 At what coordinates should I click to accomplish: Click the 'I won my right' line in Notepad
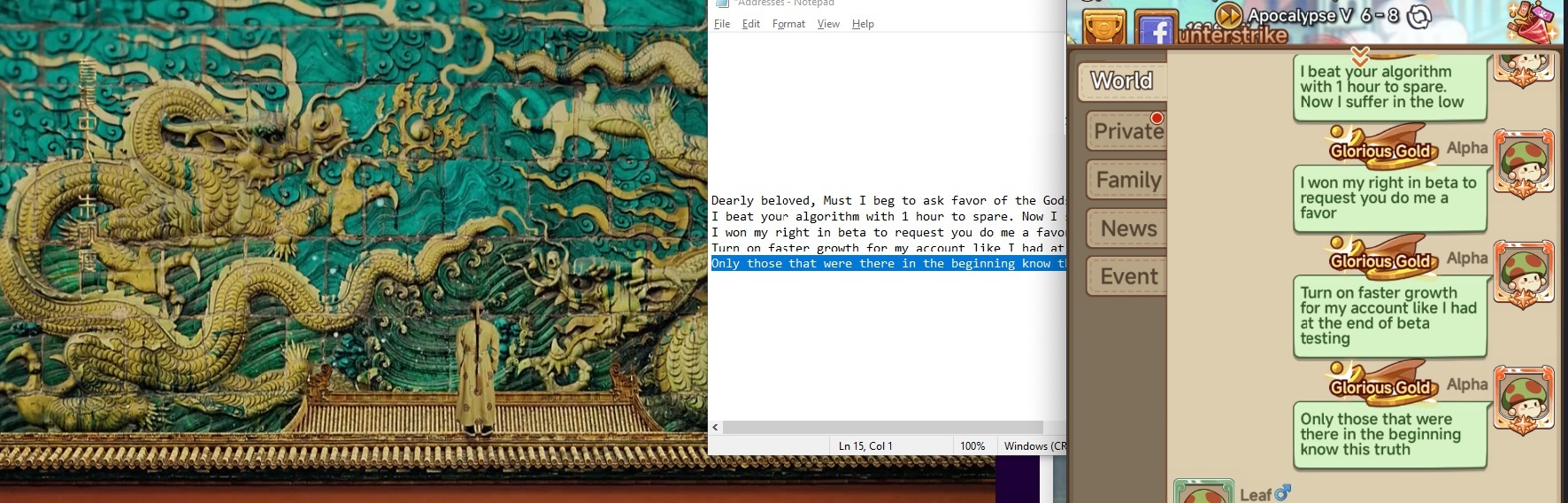888,232
